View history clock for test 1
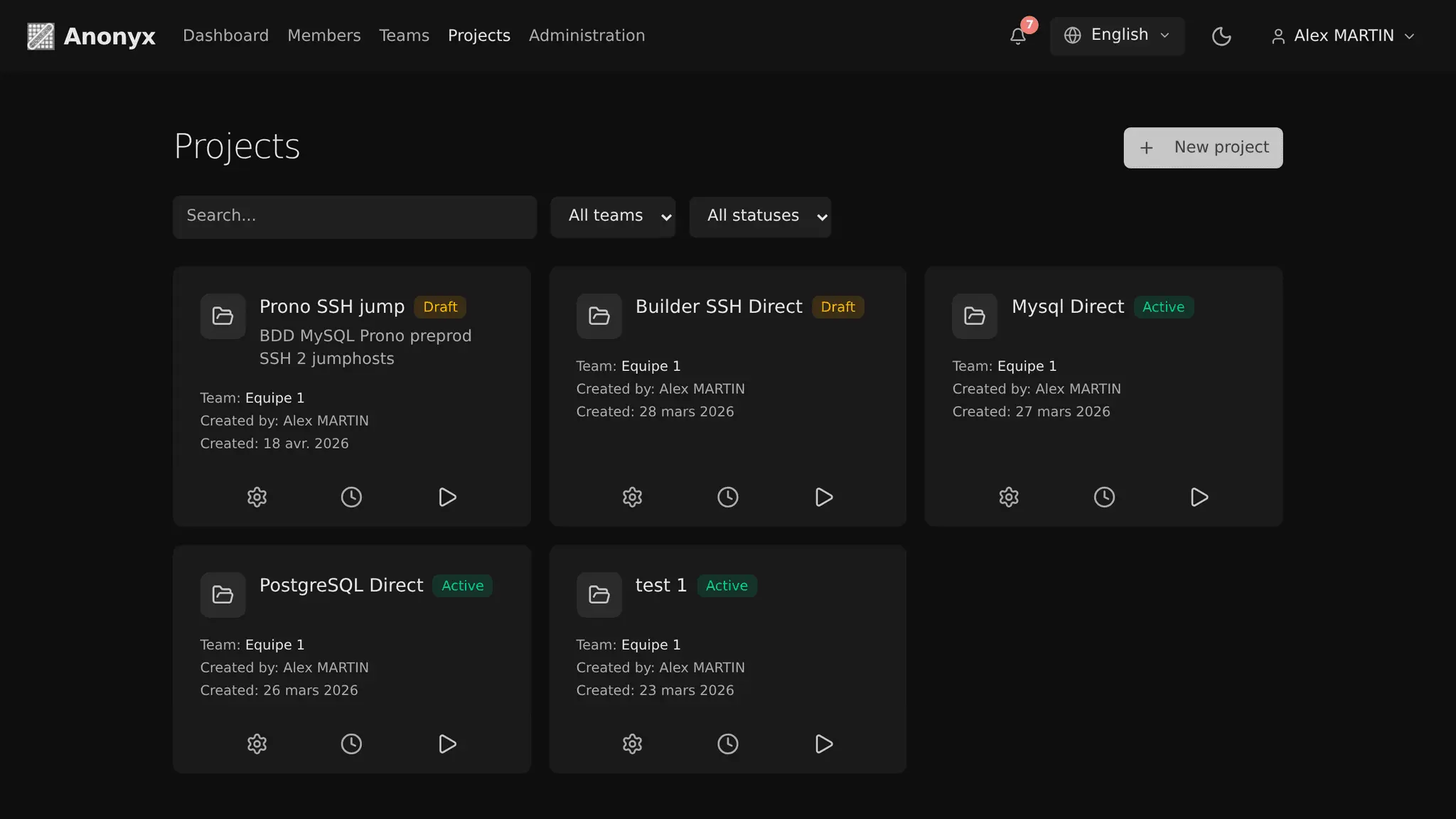This screenshot has height=819, width=1456. click(727, 744)
